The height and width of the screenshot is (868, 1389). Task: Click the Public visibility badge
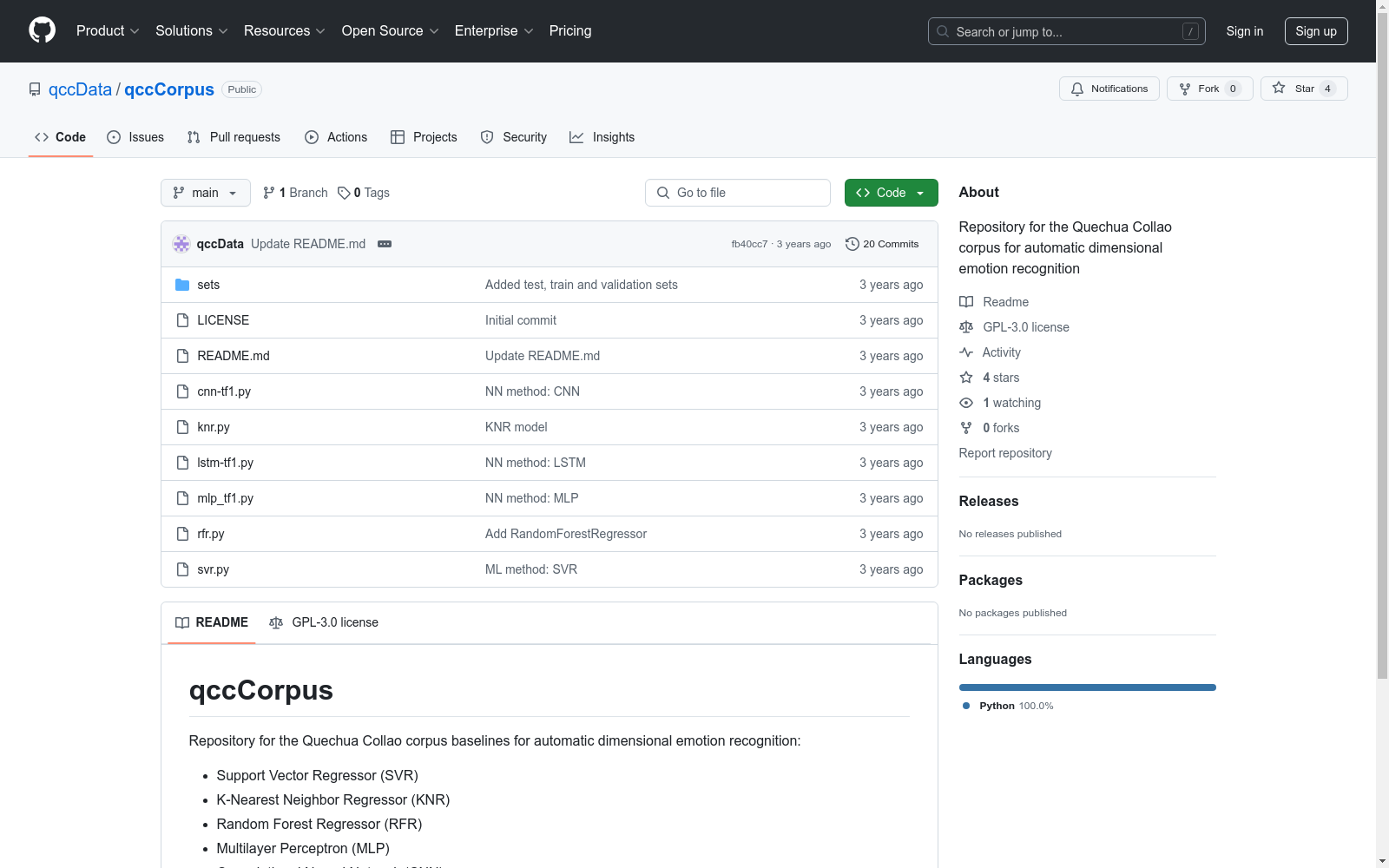(x=242, y=89)
